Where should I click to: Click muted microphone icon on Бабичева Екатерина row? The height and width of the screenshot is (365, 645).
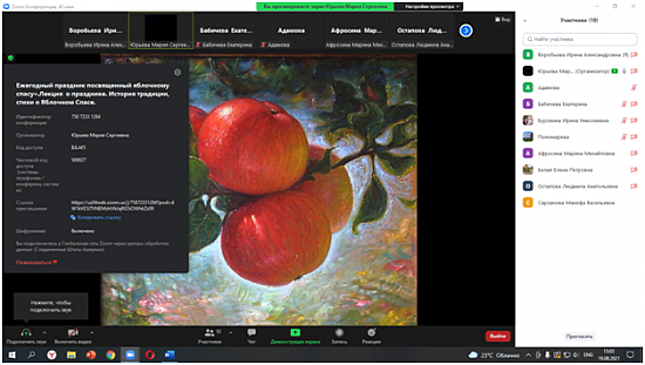click(x=624, y=104)
